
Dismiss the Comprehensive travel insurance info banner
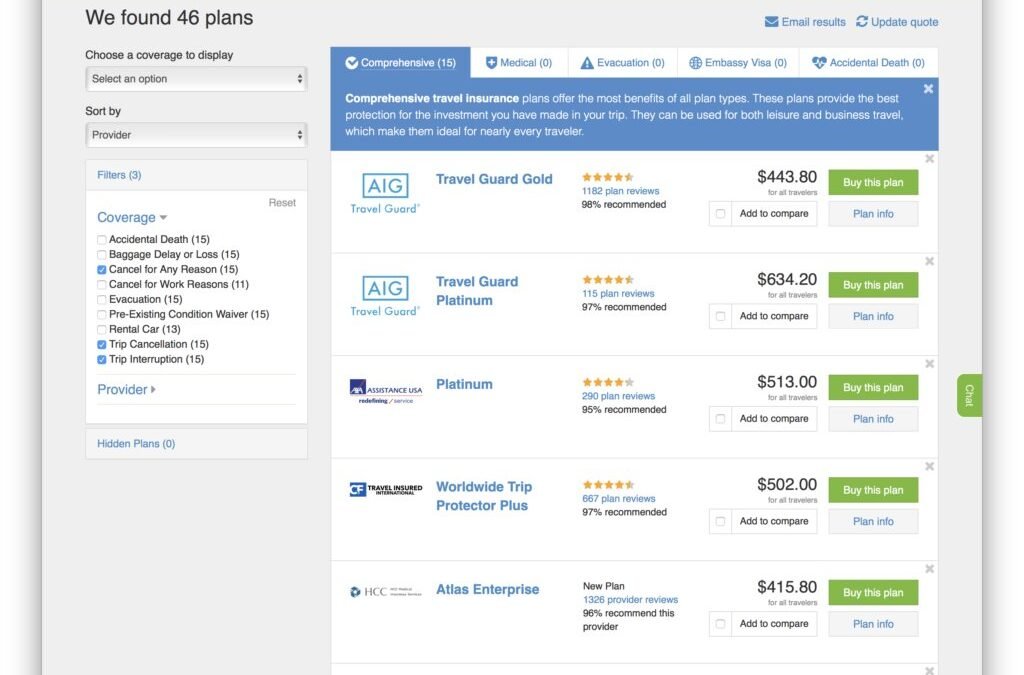928,89
